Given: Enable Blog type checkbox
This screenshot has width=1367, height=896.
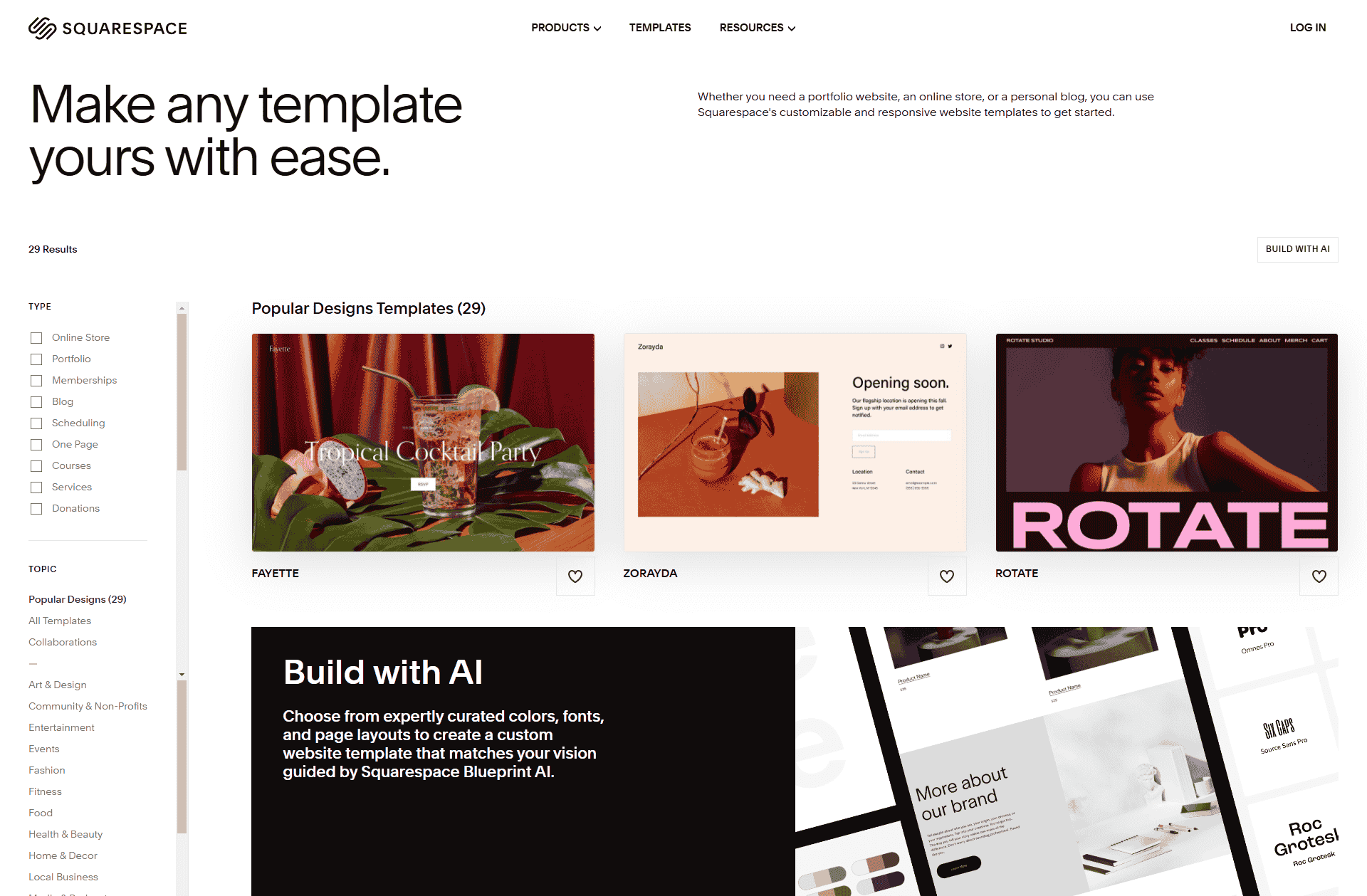Looking at the screenshot, I should pyautogui.click(x=36, y=401).
